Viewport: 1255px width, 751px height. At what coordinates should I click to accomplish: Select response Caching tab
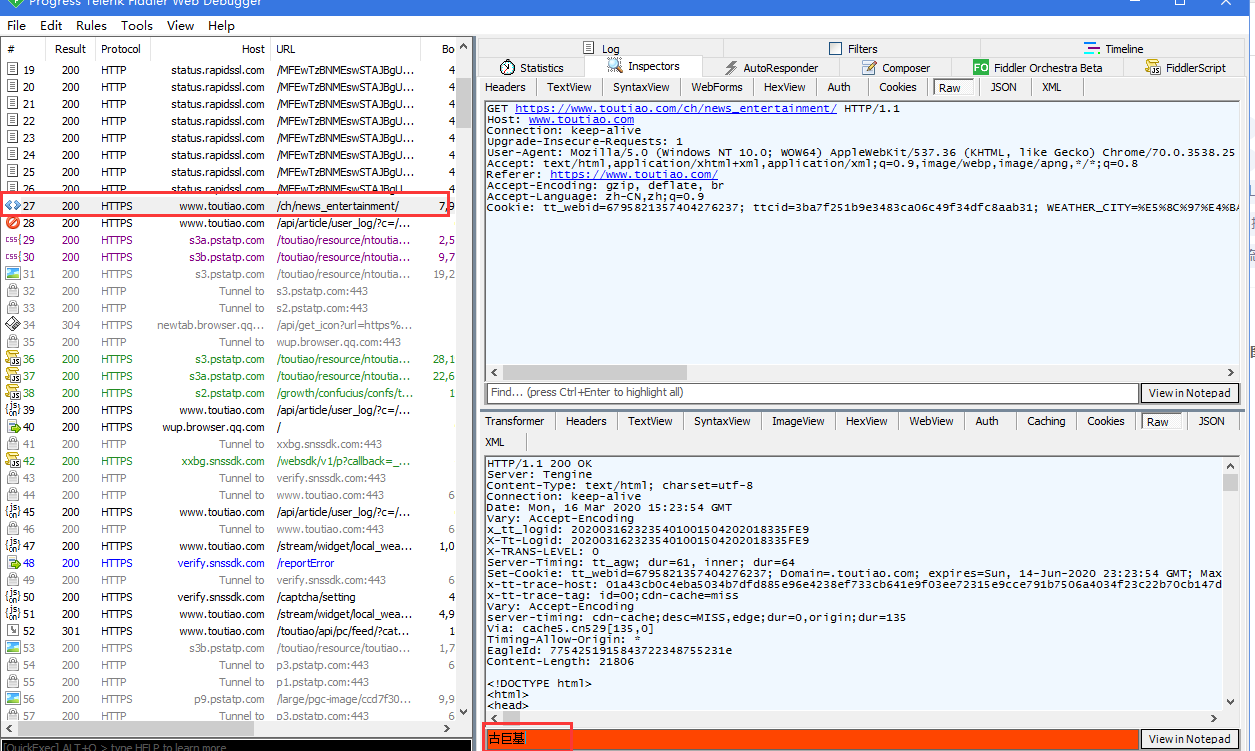1046,421
